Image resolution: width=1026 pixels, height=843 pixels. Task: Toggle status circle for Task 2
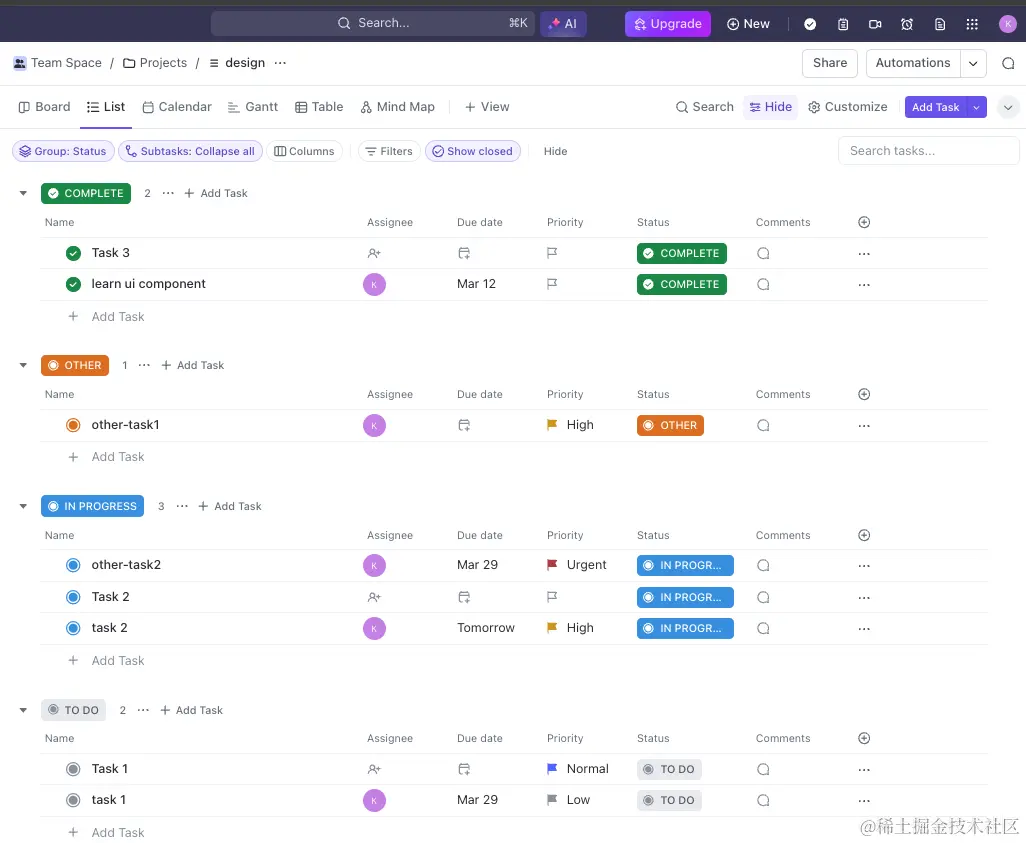click(73, 597)
